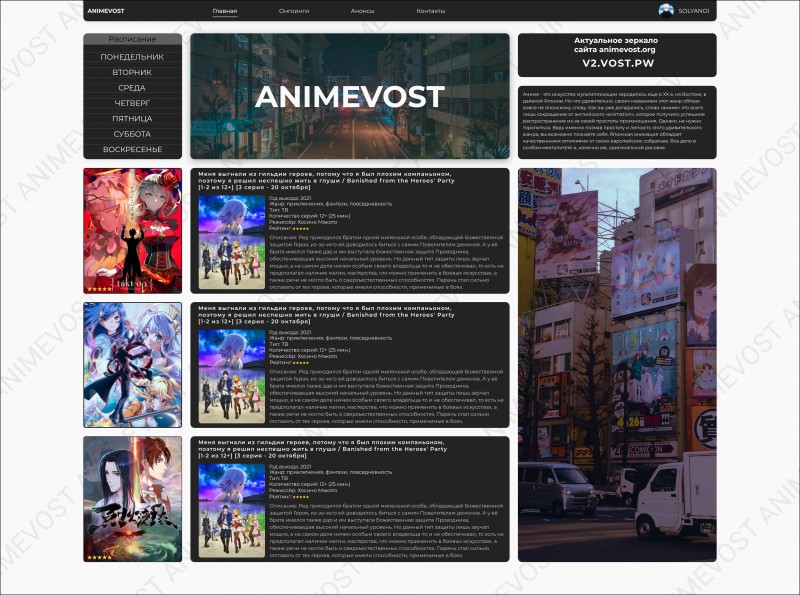Click the third card's release year line
The height and width of the screenshot is (595, 800).
coord(290,466)
